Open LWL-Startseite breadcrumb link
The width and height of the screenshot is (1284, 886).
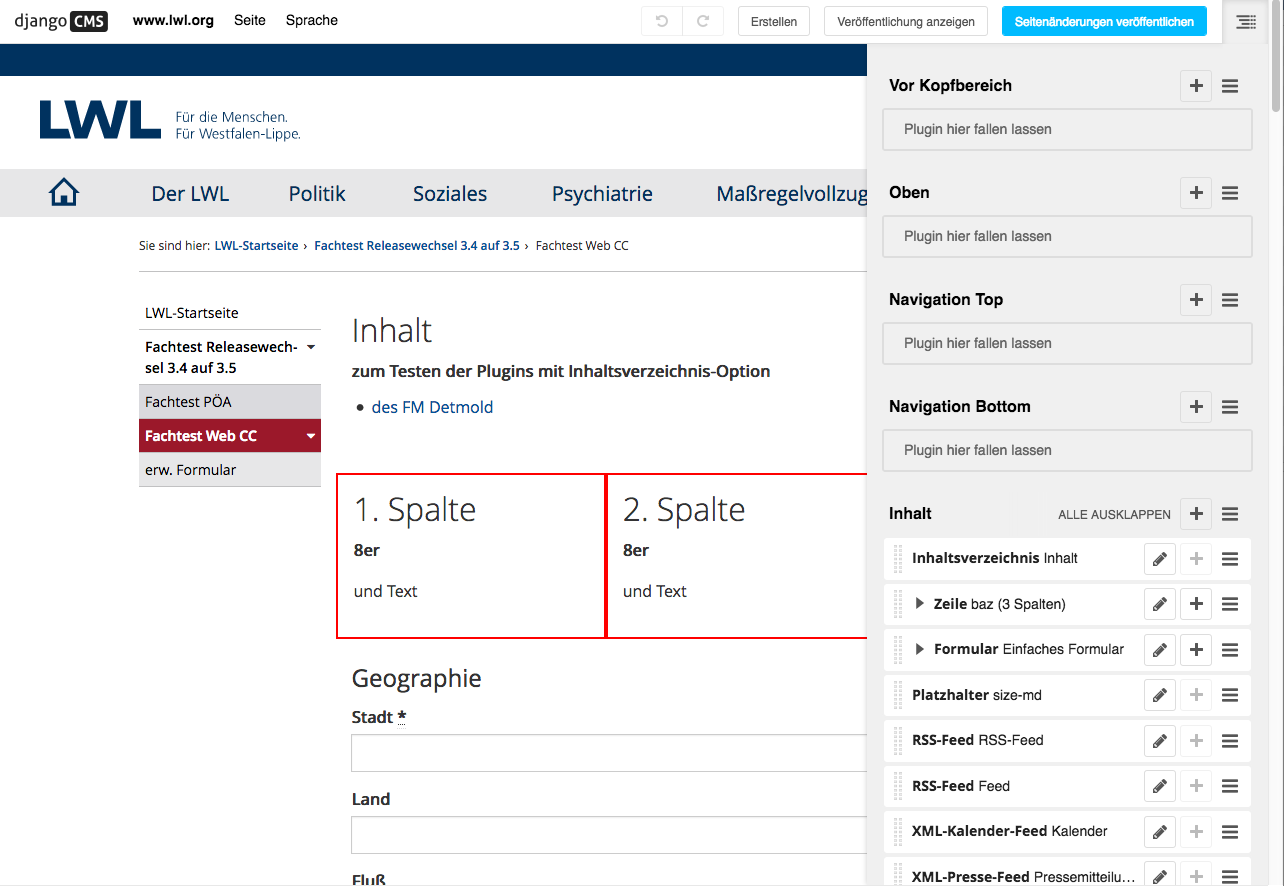point(256,245)
